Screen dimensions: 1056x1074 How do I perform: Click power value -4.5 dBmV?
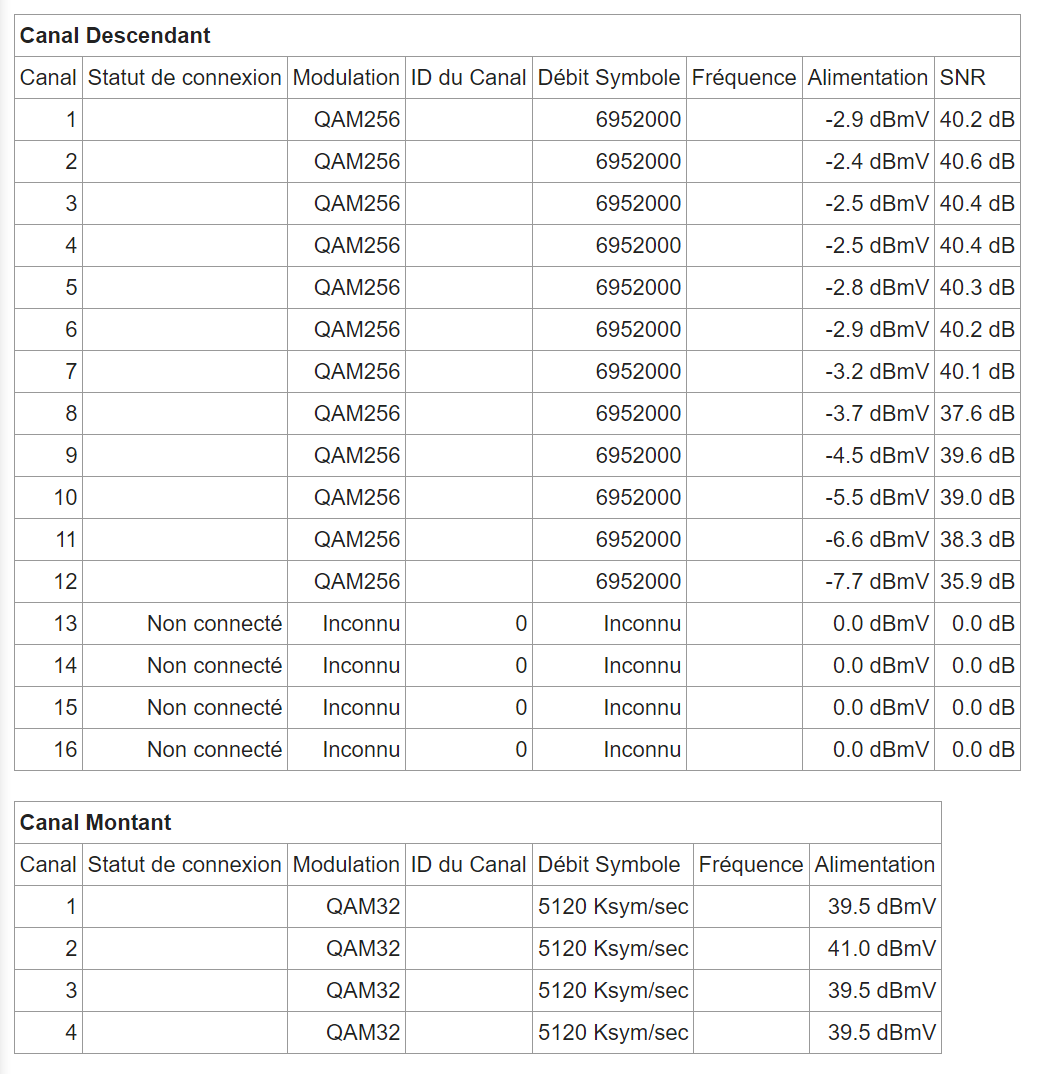click(x=877, y=455)
